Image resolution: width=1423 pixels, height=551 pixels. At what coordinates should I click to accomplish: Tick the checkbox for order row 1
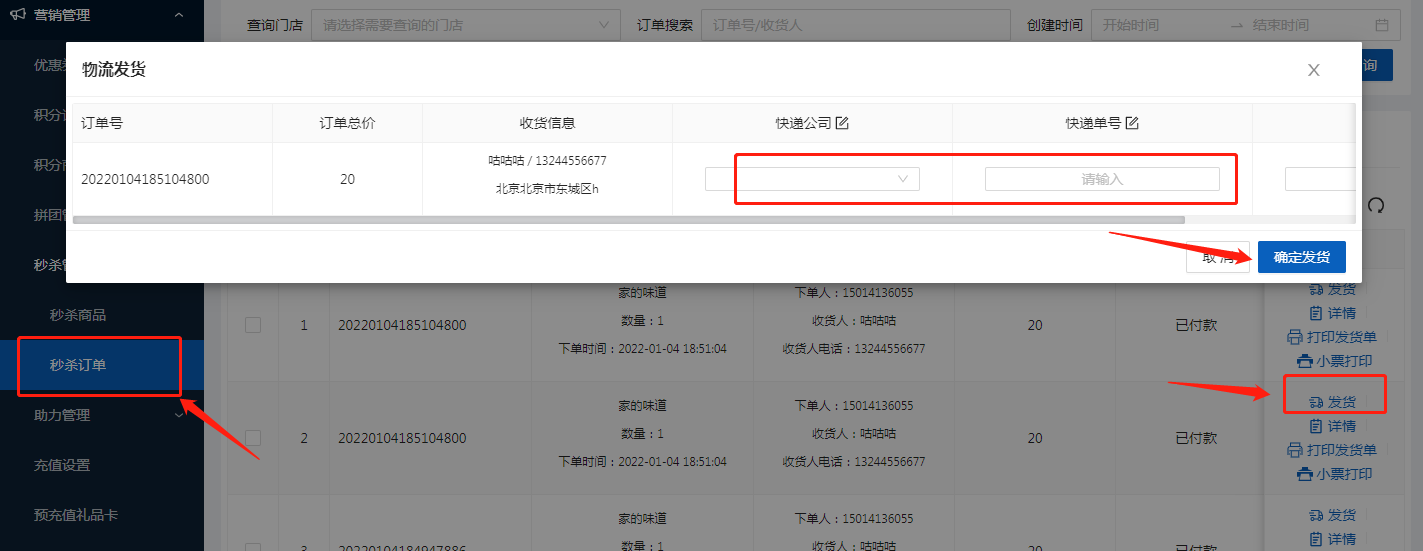tap(253, 325)
